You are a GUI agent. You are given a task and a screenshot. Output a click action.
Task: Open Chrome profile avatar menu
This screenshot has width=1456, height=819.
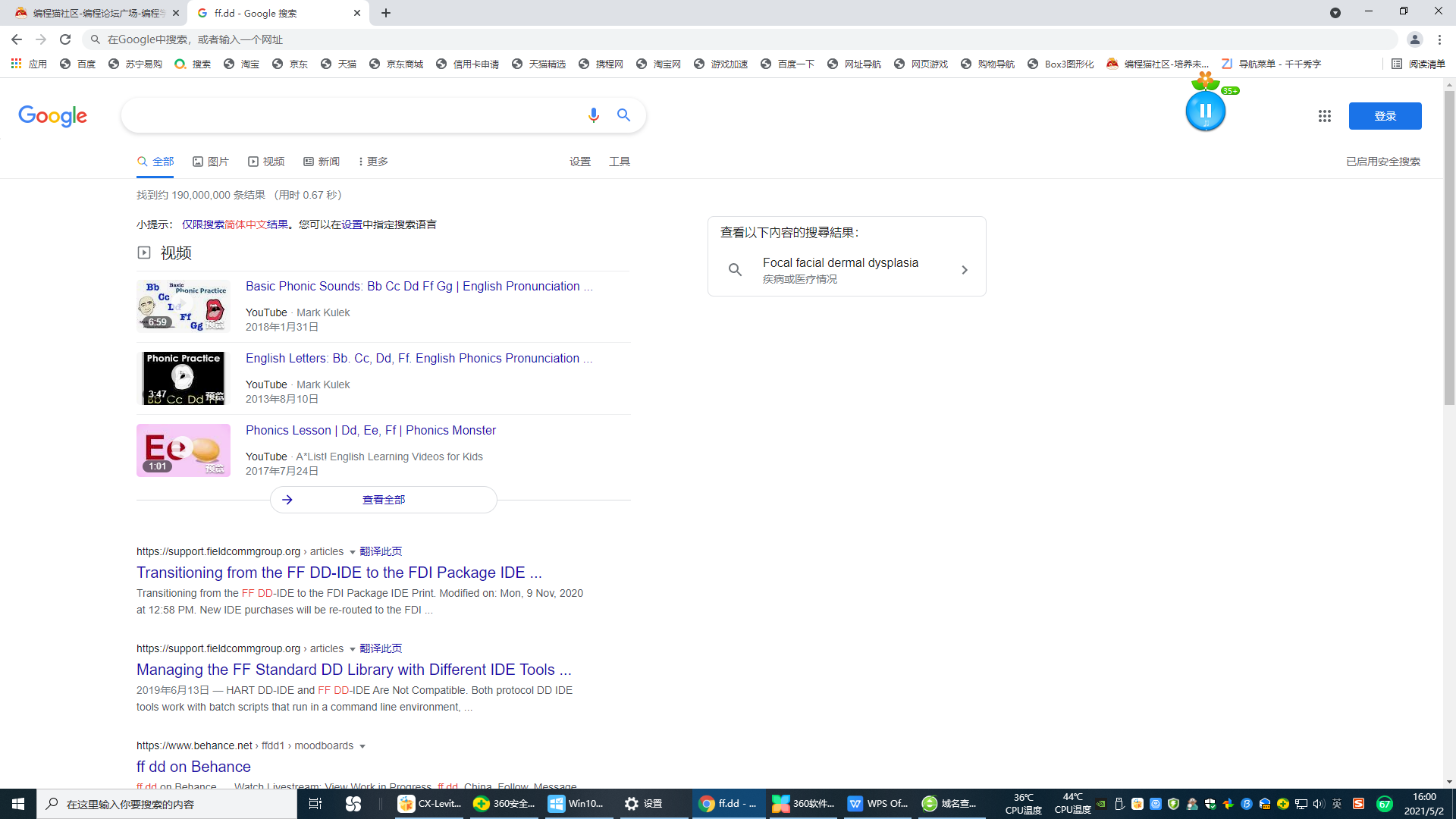tap(1415, 39)
